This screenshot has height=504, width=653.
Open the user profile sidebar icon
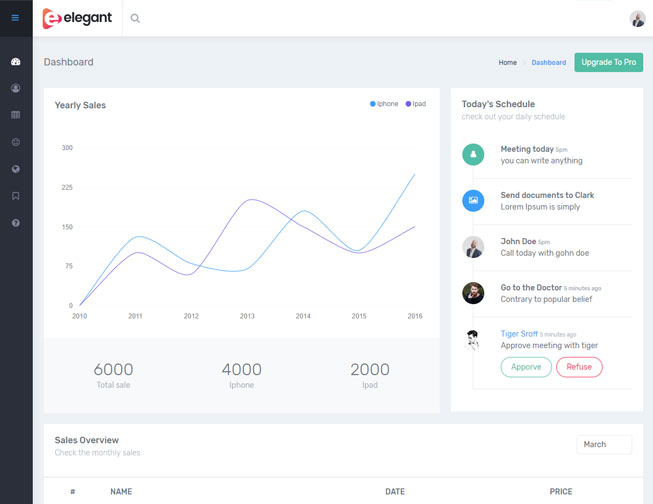[16, 88]
